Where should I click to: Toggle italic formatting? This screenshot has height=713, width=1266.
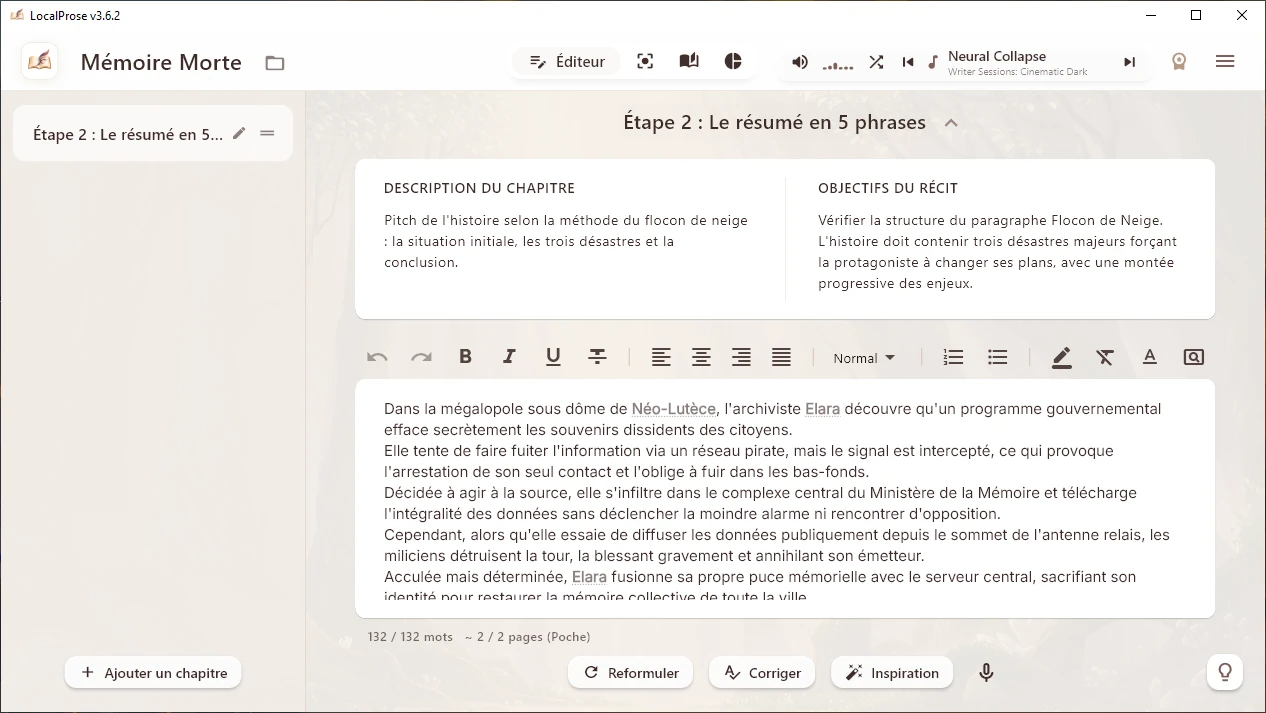(x=509, y=357)
